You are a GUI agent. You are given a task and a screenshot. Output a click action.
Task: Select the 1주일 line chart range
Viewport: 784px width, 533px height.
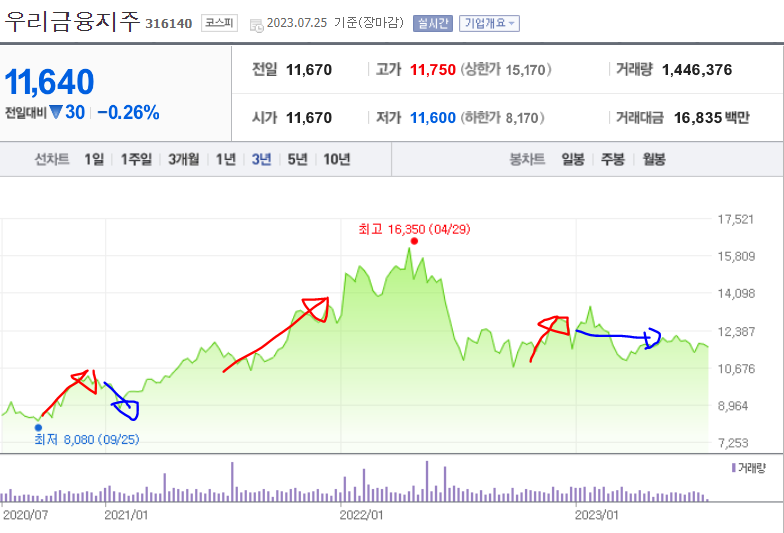tap(136, 160)
